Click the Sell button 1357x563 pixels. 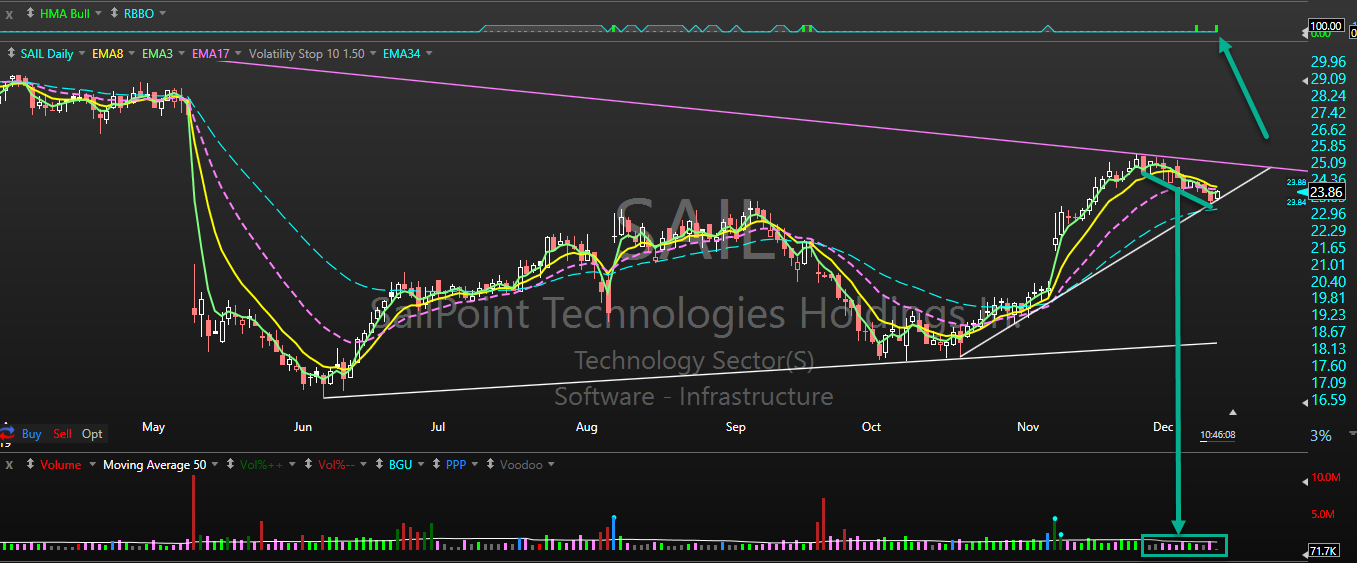(x=62, y=434)
